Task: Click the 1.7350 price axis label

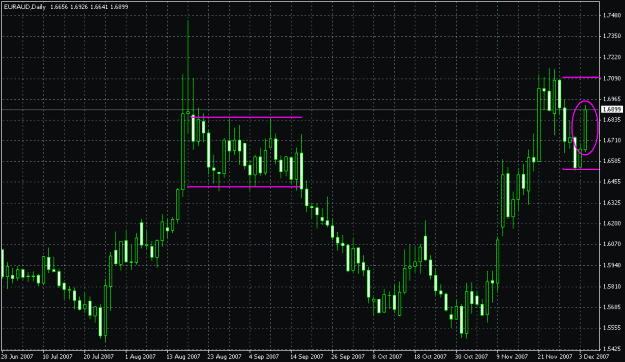Action: pyautogui.click(x=612, y=36)
